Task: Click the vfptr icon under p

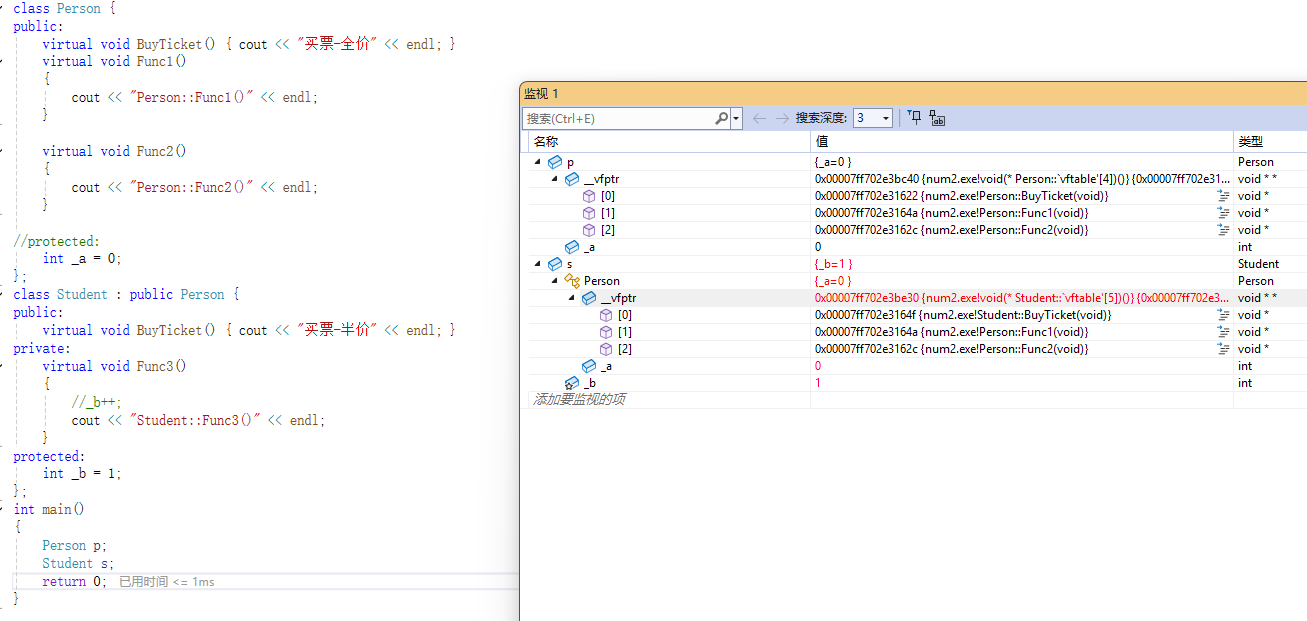Action: [x=572, y=179]
